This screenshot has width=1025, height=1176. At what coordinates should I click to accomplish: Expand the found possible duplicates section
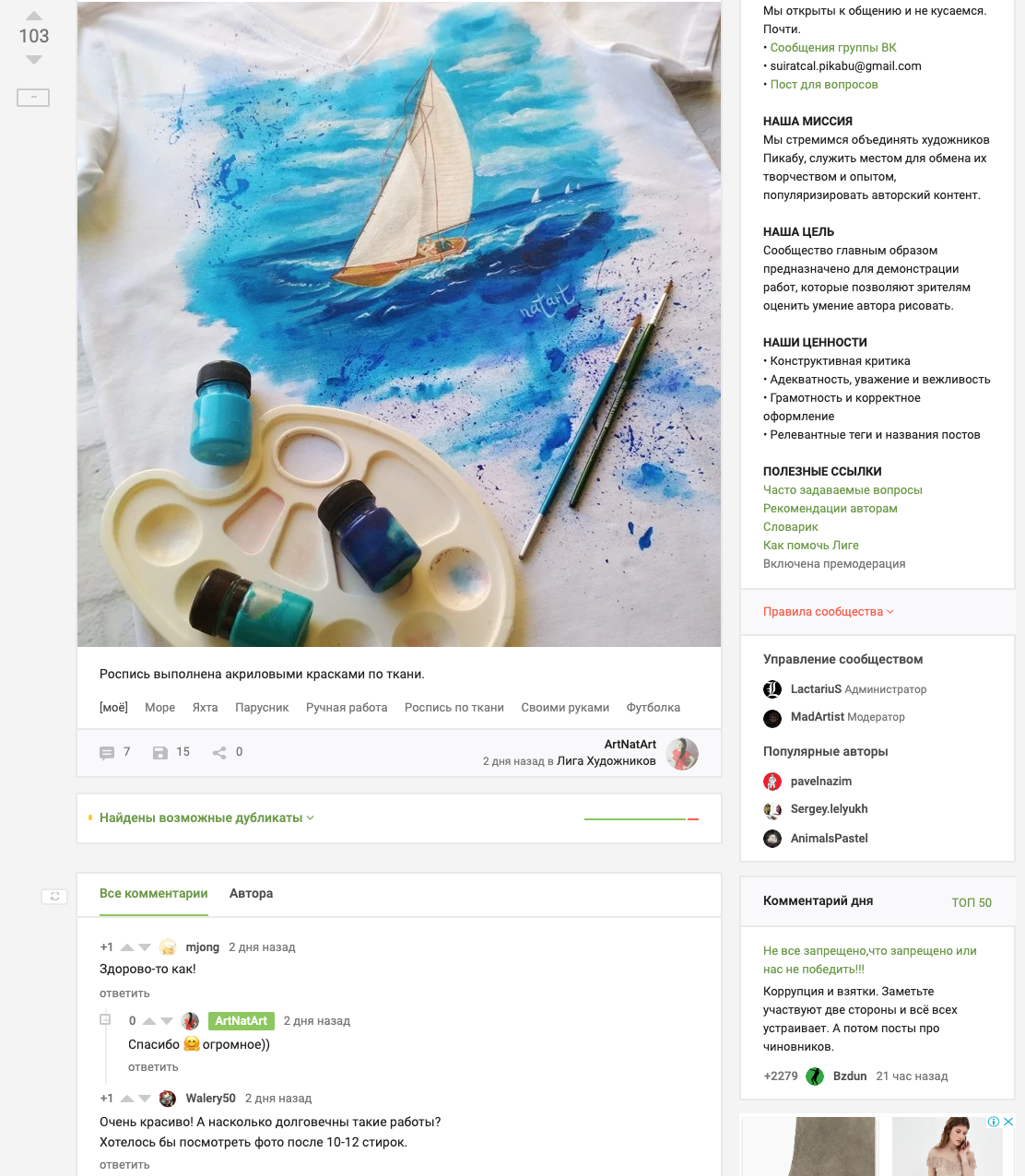(206, 817)
